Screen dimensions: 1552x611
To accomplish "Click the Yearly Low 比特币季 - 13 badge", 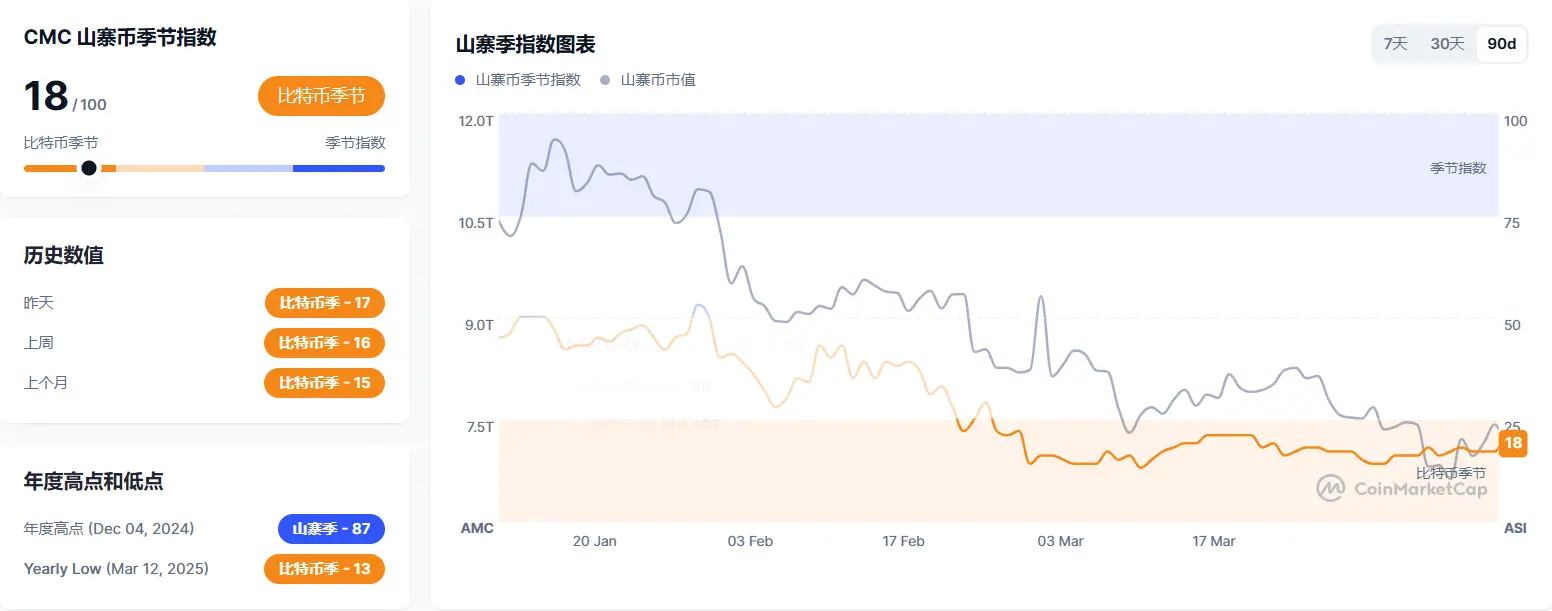I will coord(324,569).
